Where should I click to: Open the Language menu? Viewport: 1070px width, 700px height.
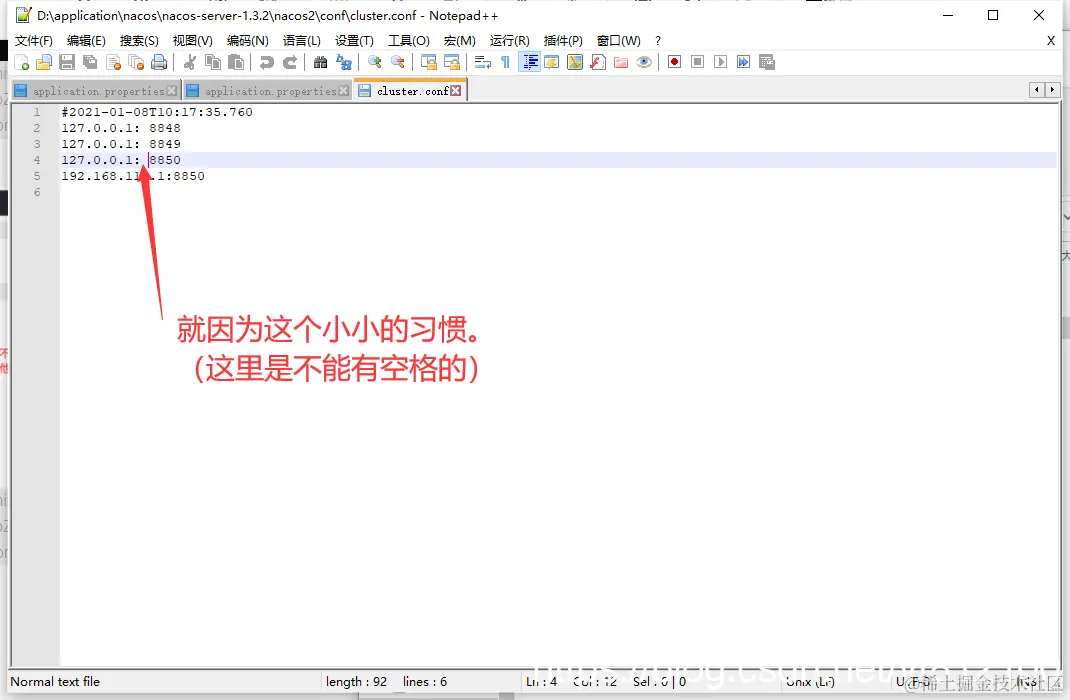tap(301, 41)
